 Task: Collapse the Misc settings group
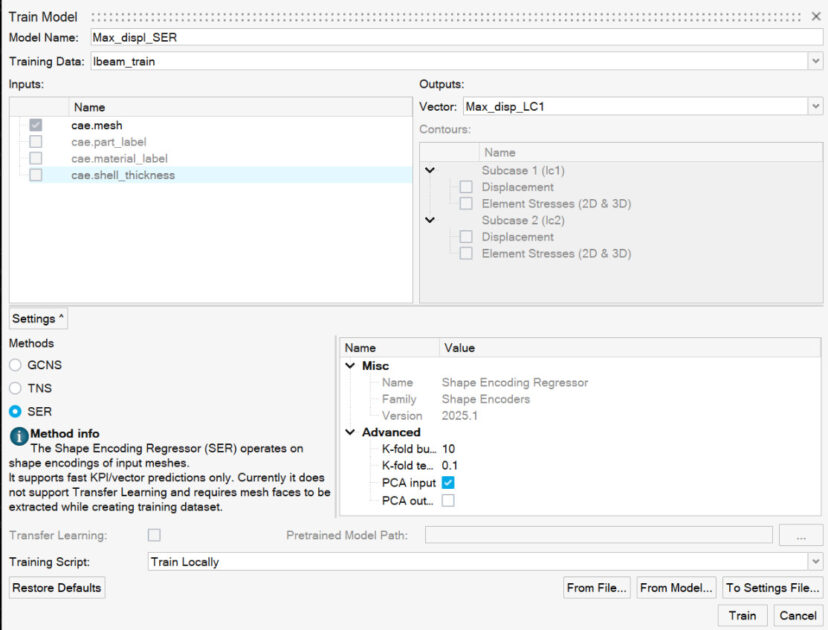pos(350,366)
